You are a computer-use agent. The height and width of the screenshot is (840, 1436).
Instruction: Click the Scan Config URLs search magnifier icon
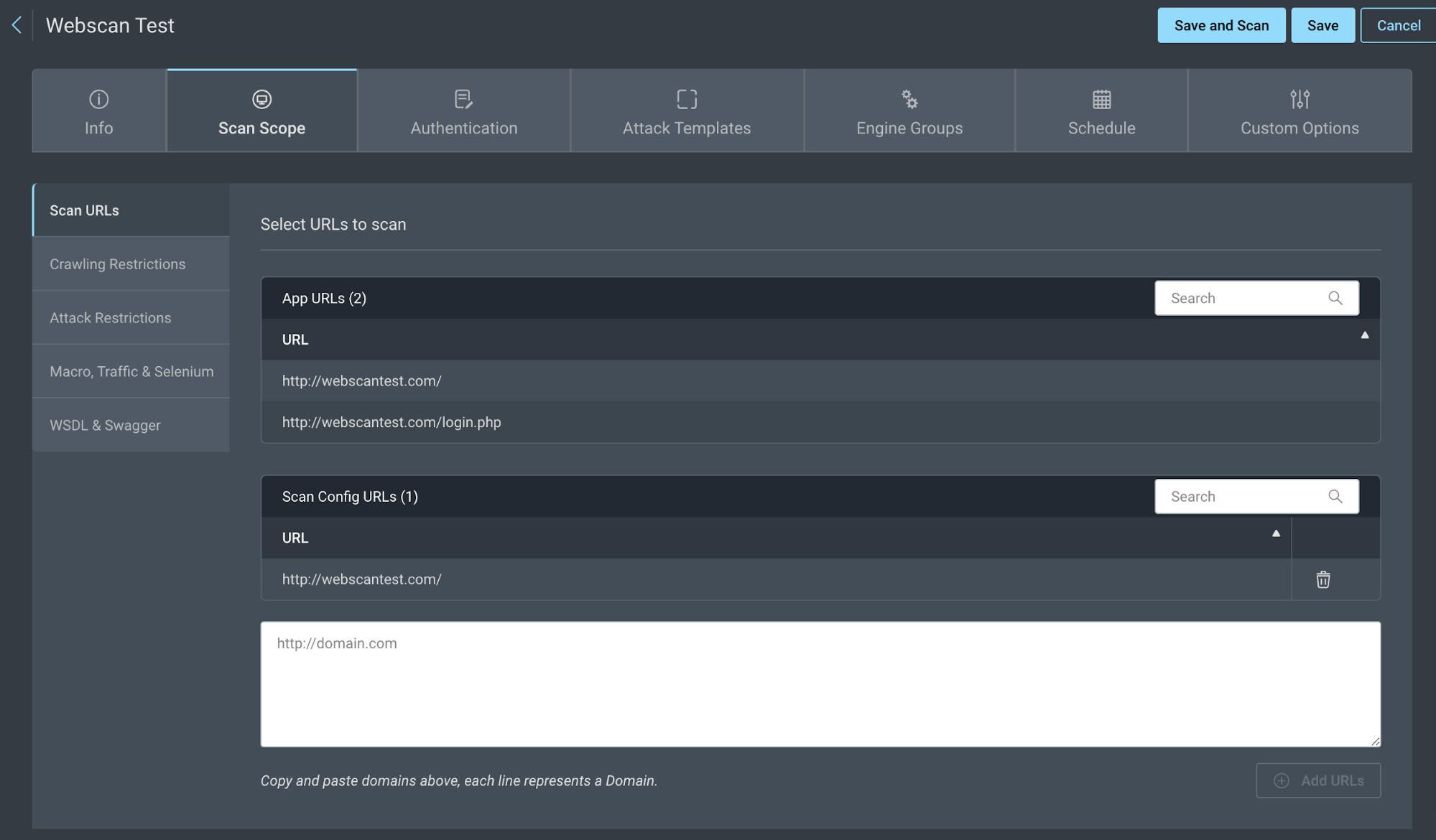tap(1335, 496)
